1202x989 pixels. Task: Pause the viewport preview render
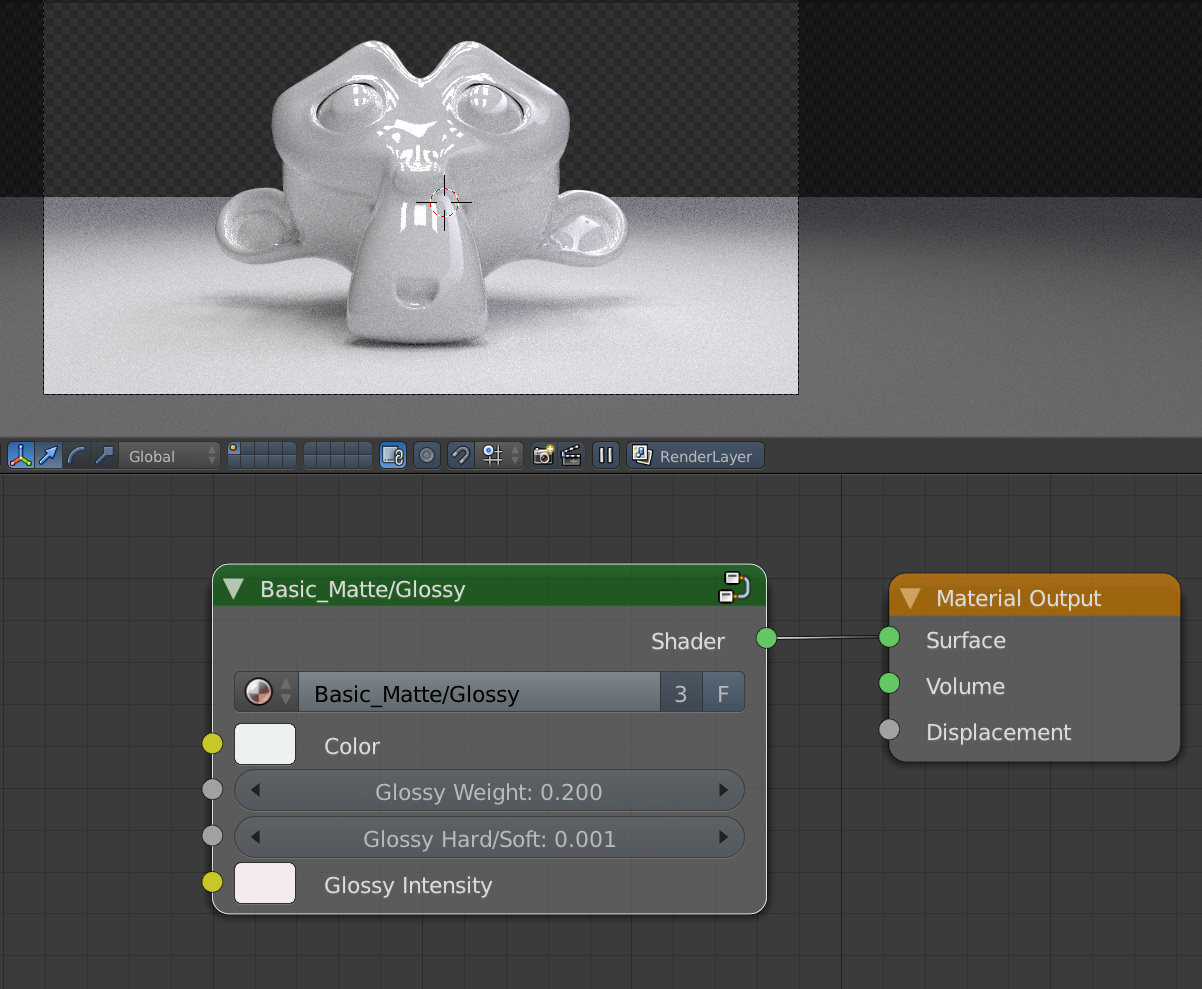[x=605, y=456]
